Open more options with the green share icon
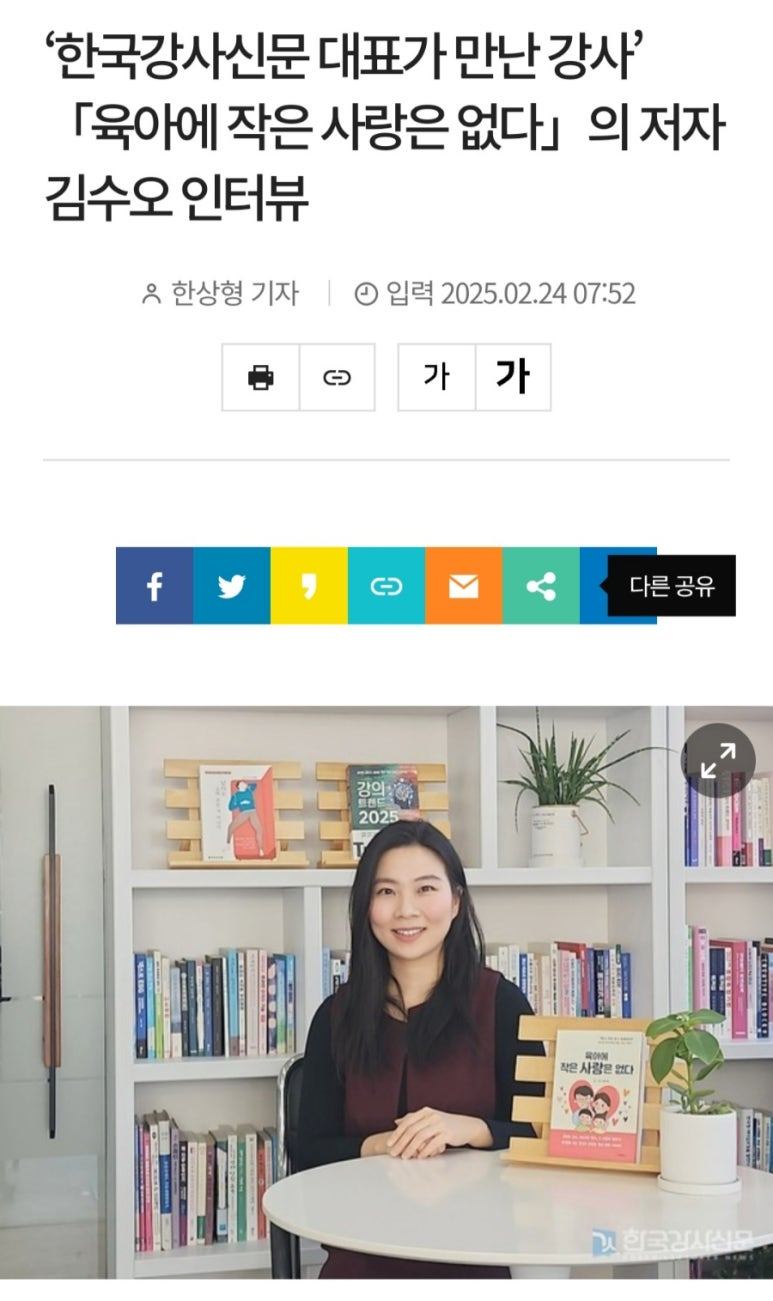 click(x=541, y=586)
